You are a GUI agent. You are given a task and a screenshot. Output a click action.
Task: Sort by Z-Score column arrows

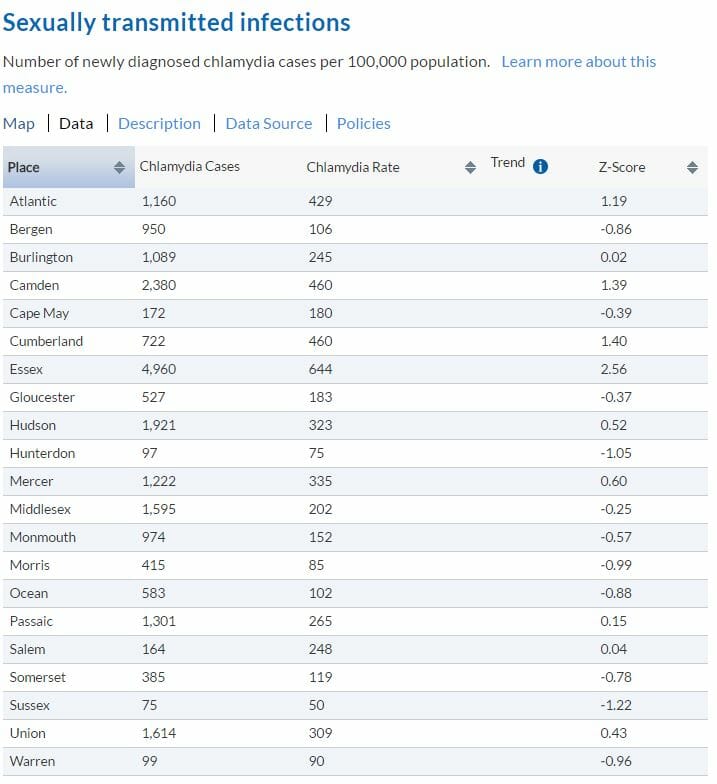tap(692, 168)
